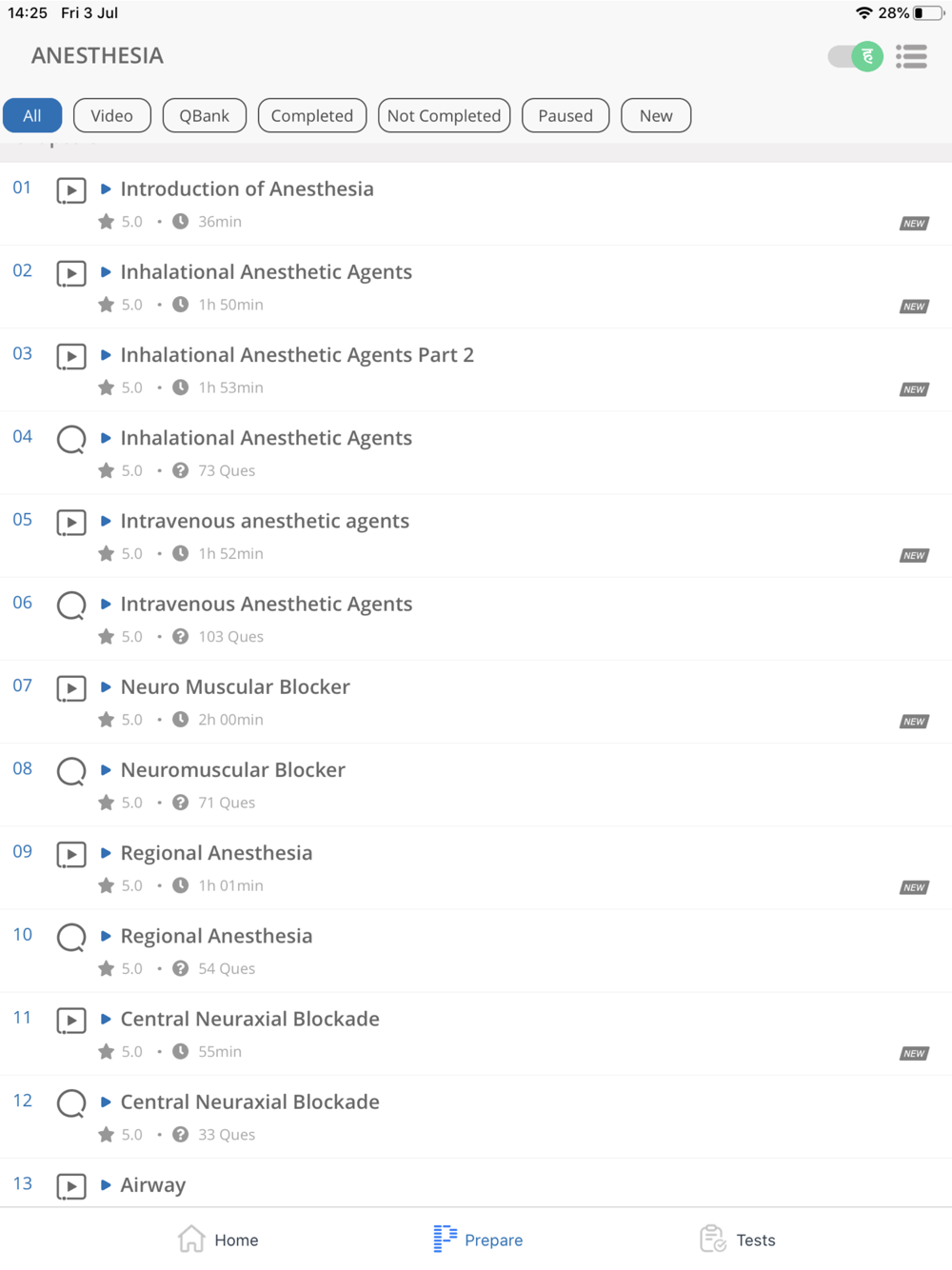Open the Tests tab icon

pos(713,1239)
